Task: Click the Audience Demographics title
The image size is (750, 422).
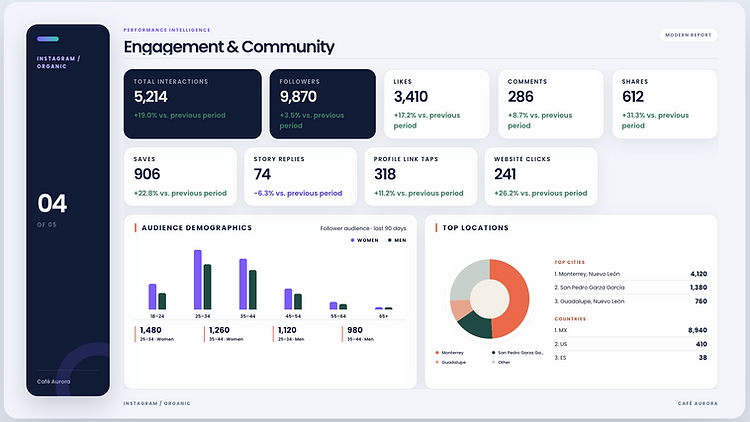Action: tap(197, 228)
